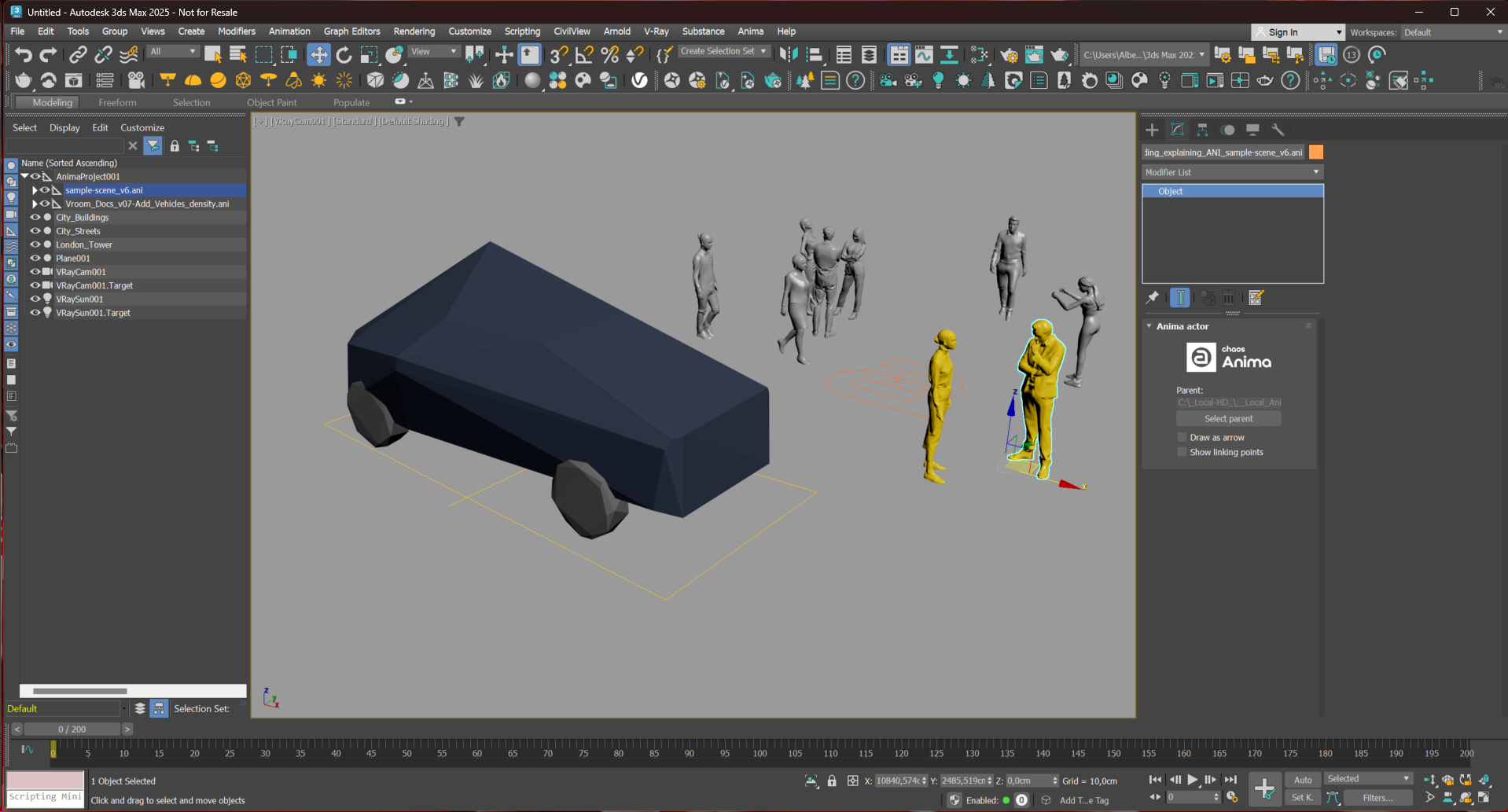Screen dimensions: 1508x812
Task: Click the Mirror tool icon
Action: 789,54
